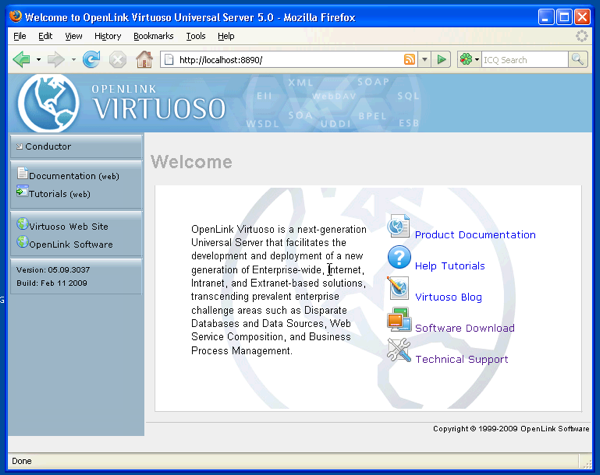Open the Conductor link in sidebar
The width and height of the screenshot is (600, 475).
[48, 146]
